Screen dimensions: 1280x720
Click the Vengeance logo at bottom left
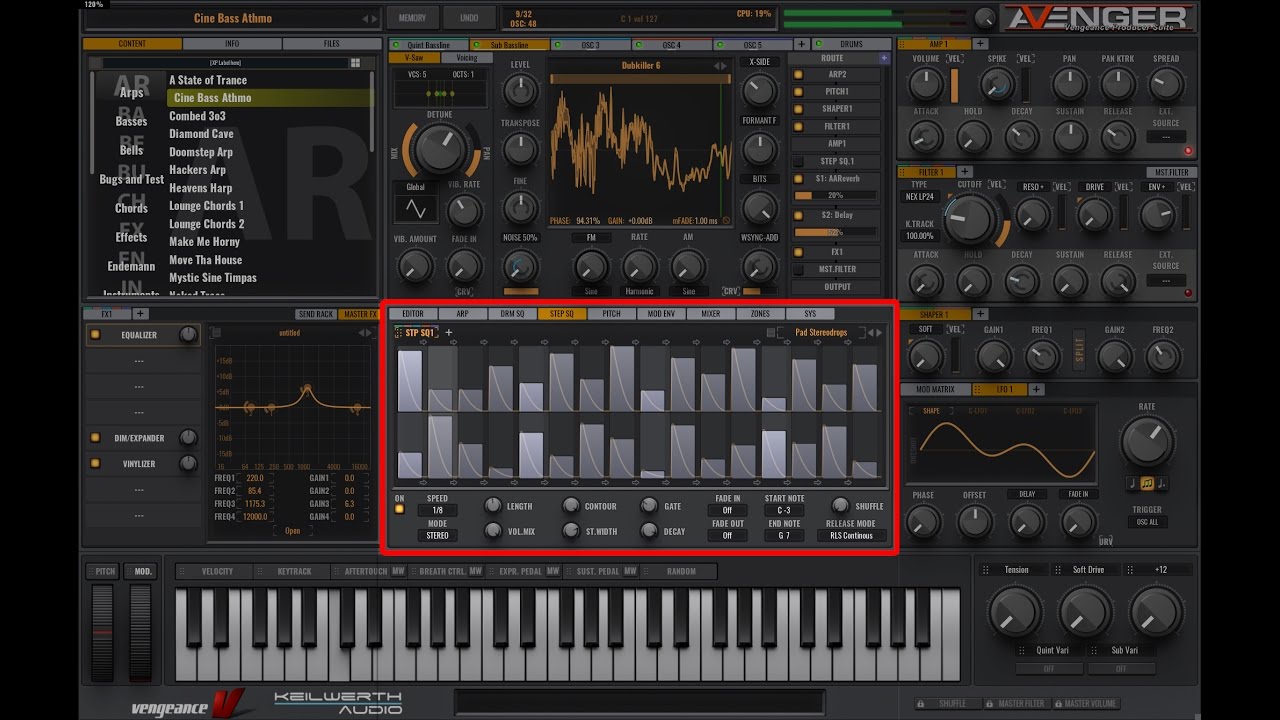188,705
